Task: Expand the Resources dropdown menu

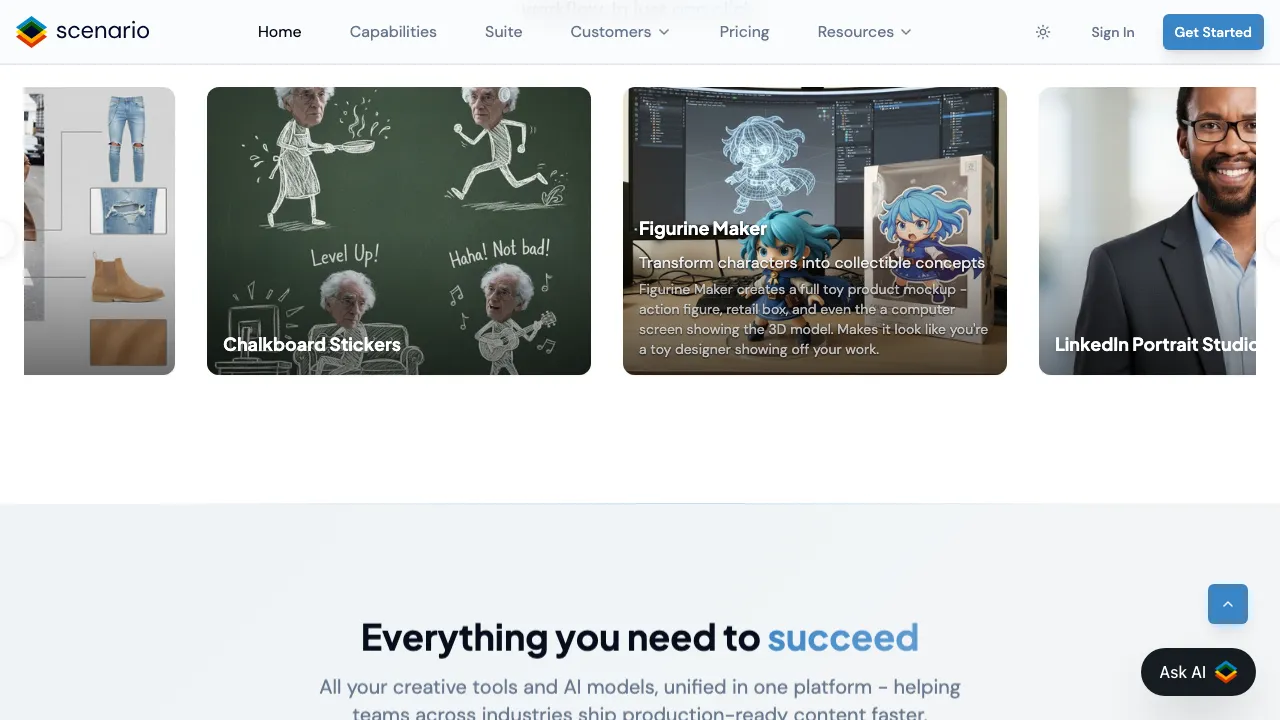Action: pos(864,32)
